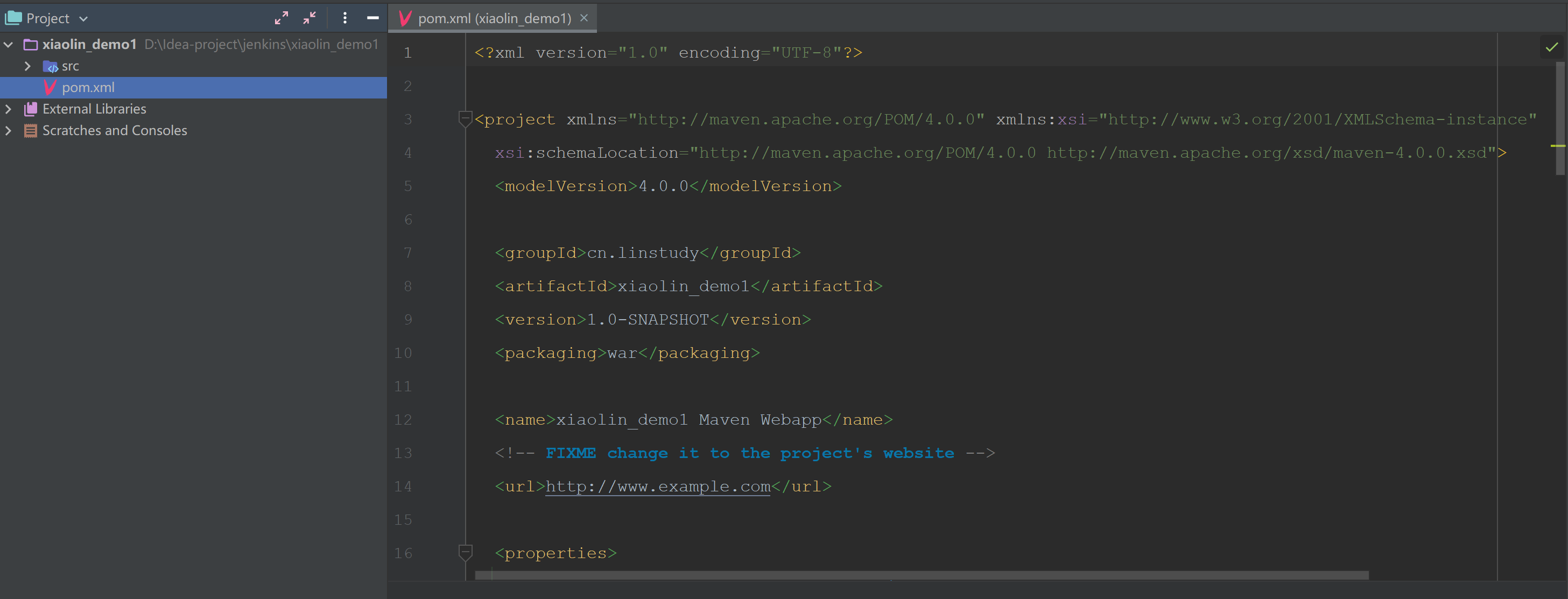Click the Collapse All icon in Project panel
This screenshot has height=599, width=1568.
(x=310, y=18)
